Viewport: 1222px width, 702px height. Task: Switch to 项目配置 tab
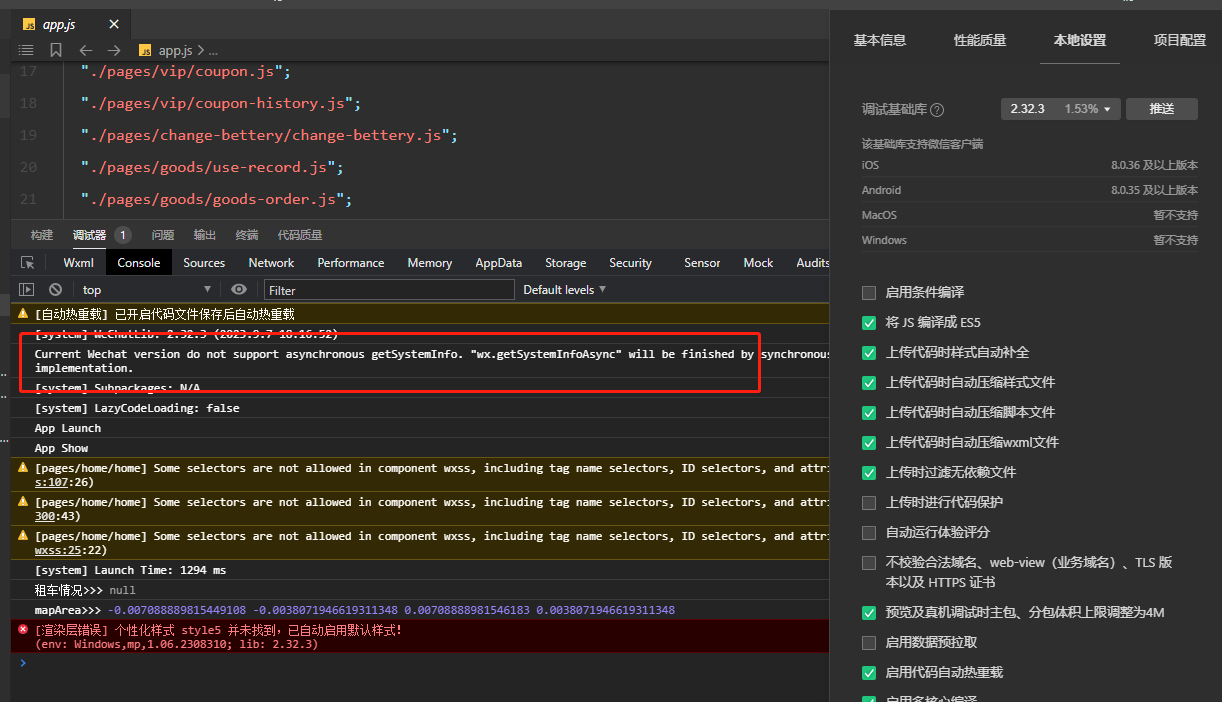coord(1180,41)
